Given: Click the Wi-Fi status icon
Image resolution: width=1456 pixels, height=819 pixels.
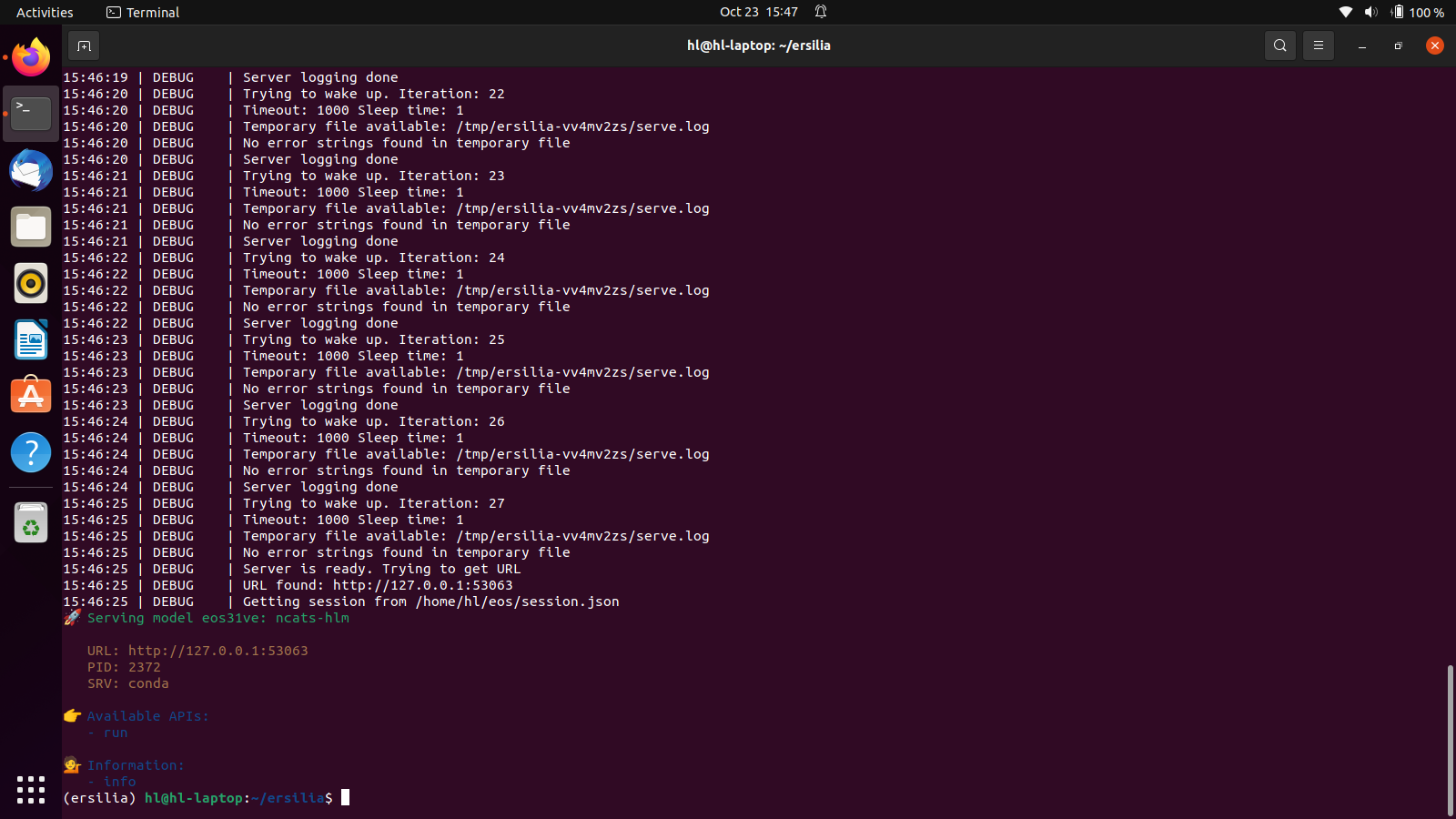Looking at the screenshot, I should click(1346, 12).
